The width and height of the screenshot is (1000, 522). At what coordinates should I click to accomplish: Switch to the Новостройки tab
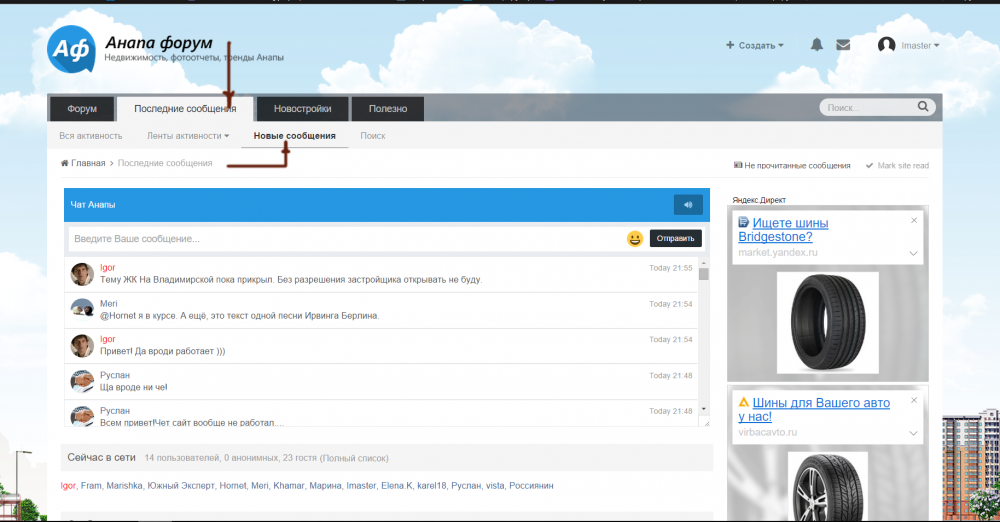(302, 108)
